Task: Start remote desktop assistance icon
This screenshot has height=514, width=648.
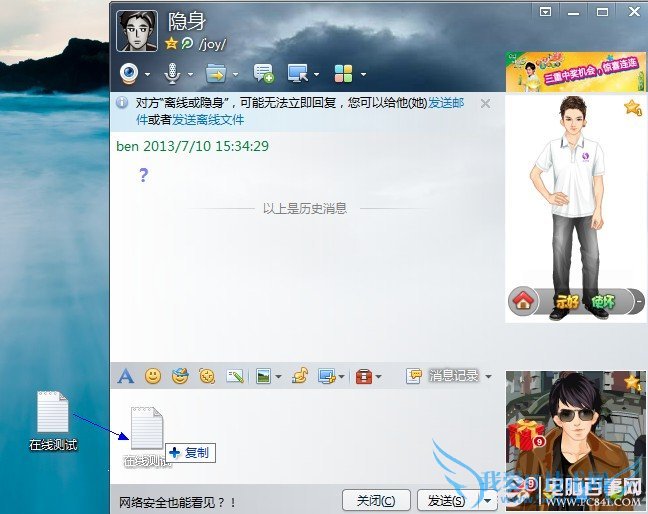Action: (298, 74)
